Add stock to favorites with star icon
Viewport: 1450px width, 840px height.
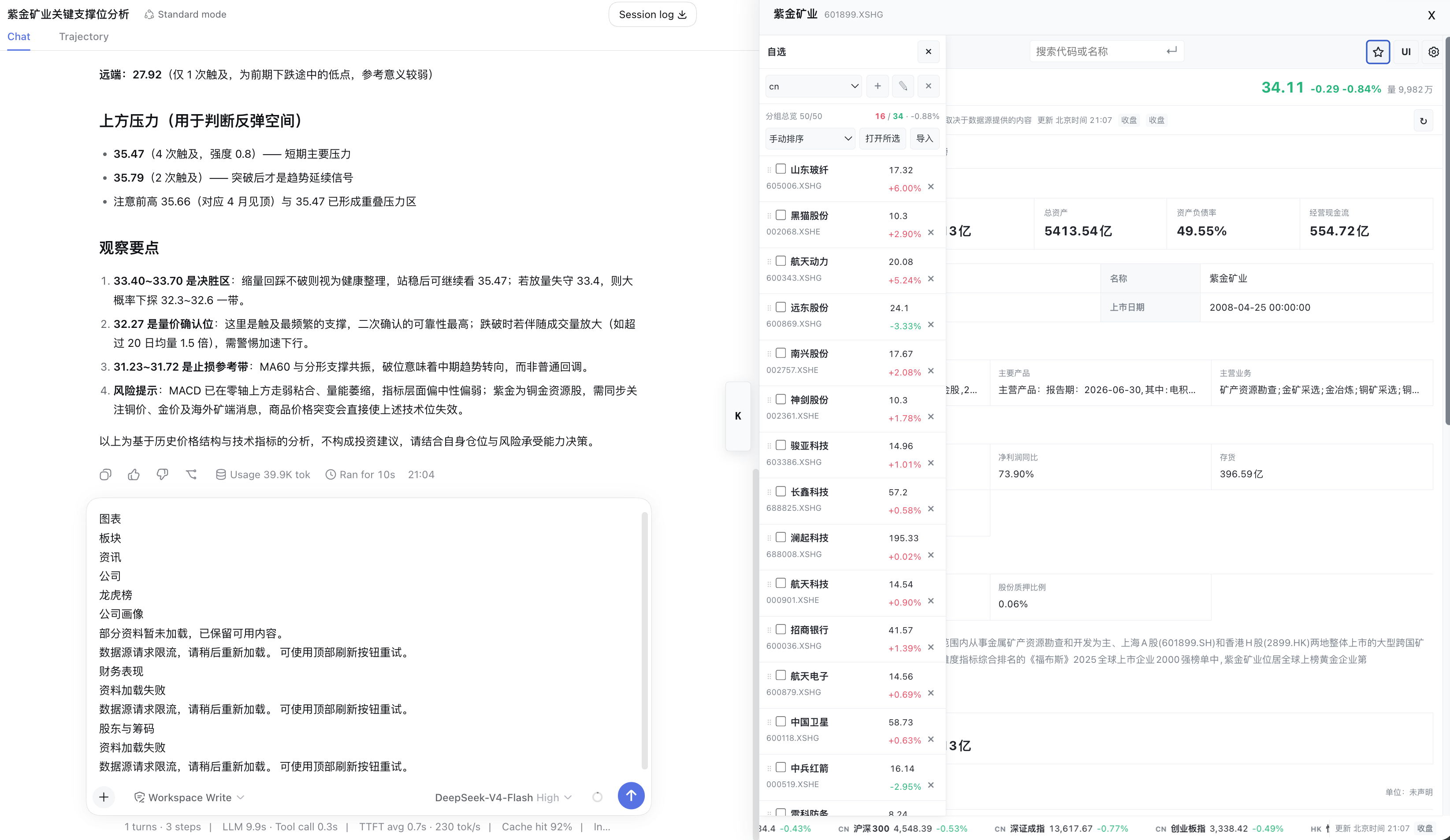1378,52
